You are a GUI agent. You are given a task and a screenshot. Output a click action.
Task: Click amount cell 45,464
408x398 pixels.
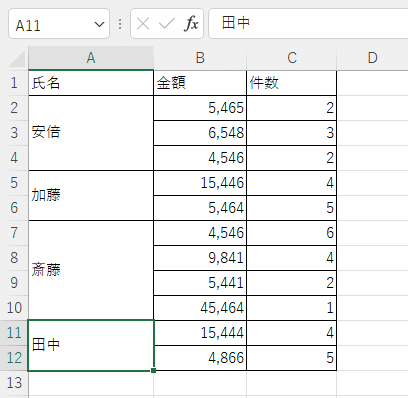click(x=200, y=308)
